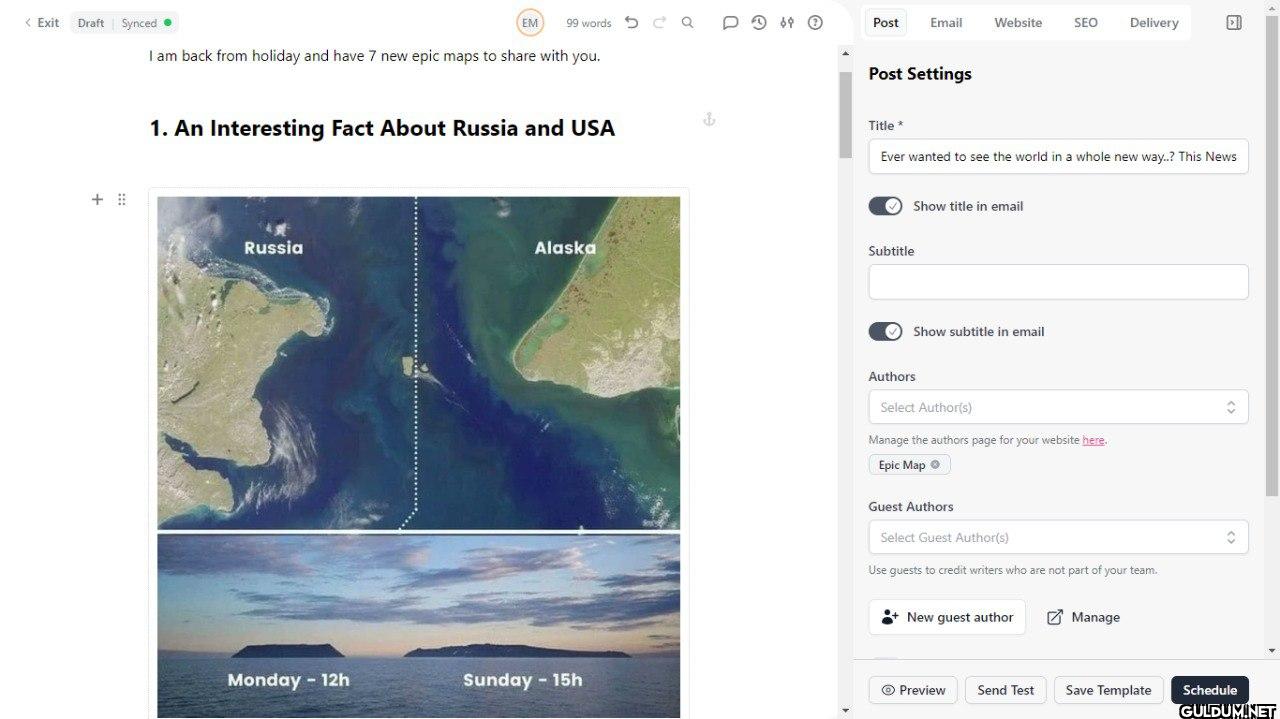This screenshot has width=1280, height=719.
Task: Open the search magnifier icon
Action: click(687, 22)
